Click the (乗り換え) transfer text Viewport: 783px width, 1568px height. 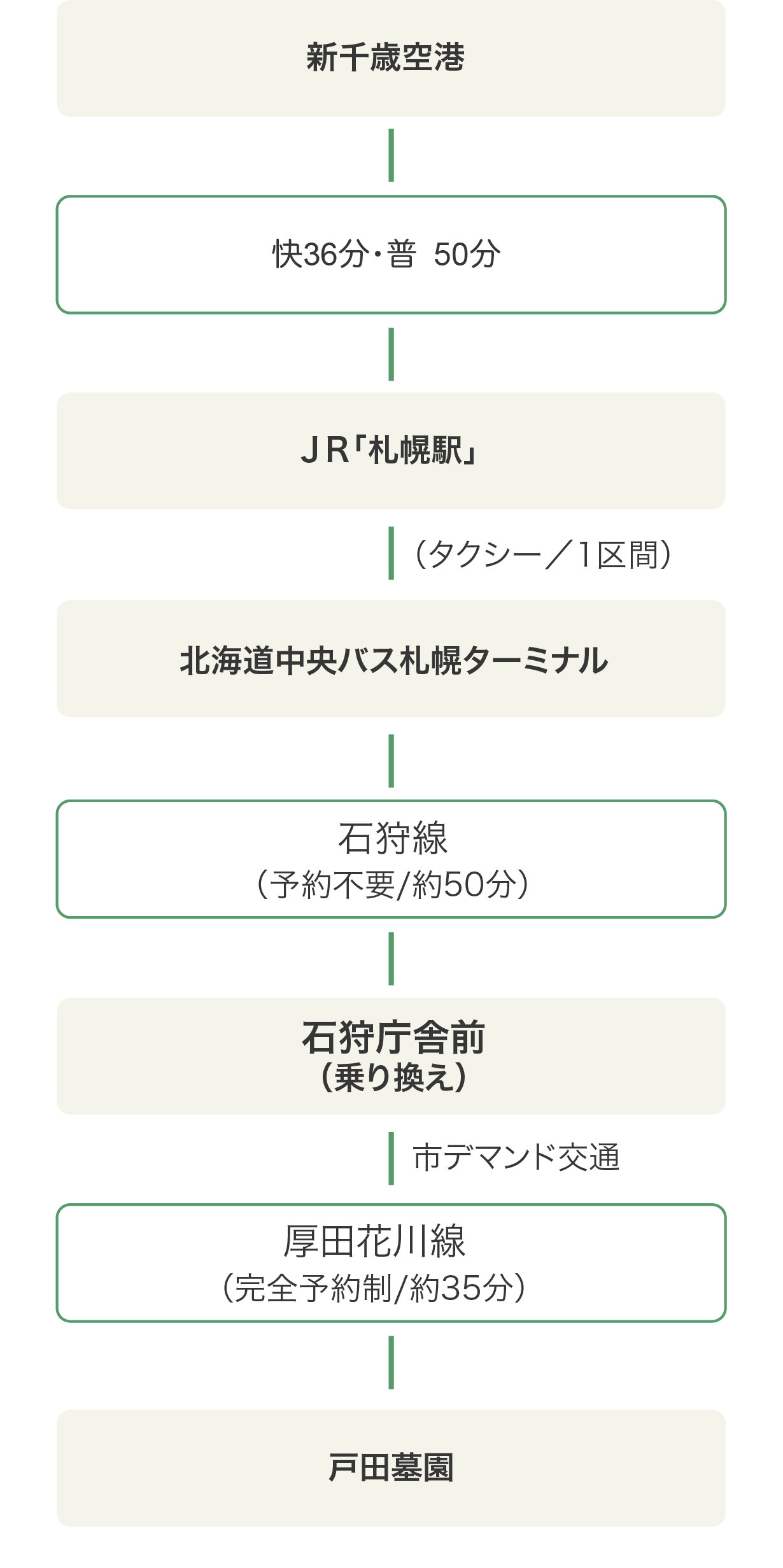[393, 1078]
